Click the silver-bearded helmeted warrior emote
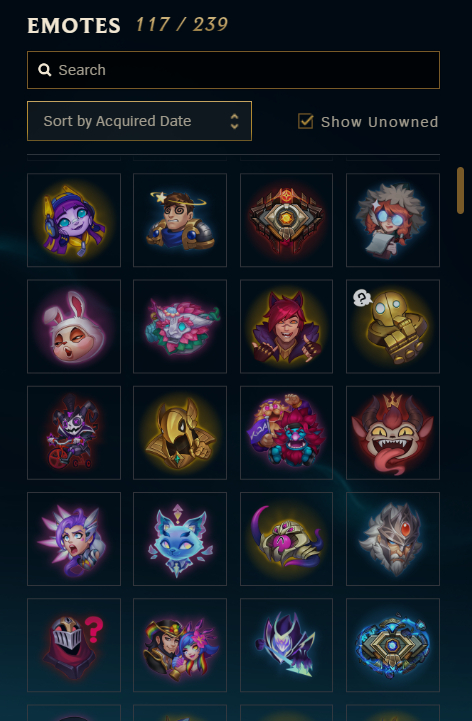This screenshot has height=721, width=472. (393, 538)
